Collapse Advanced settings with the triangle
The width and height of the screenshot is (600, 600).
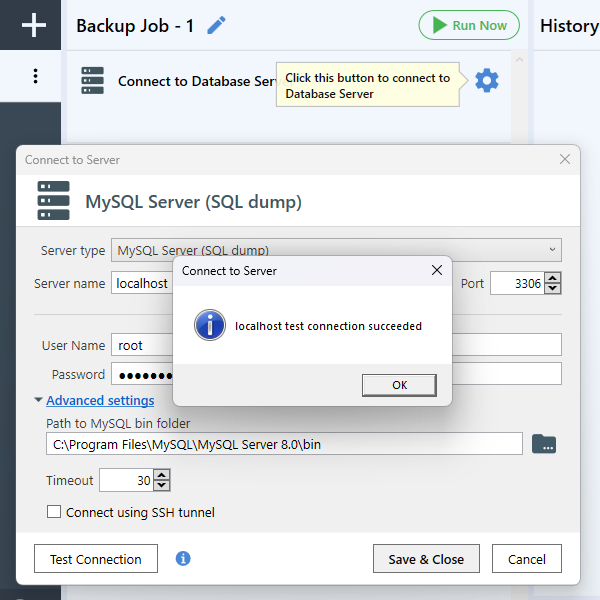click(x=38, y=400)
